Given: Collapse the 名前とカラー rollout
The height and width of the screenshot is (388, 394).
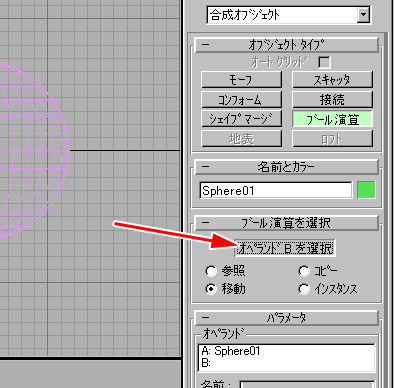Looking at the screenshot, I should point(286,167).
